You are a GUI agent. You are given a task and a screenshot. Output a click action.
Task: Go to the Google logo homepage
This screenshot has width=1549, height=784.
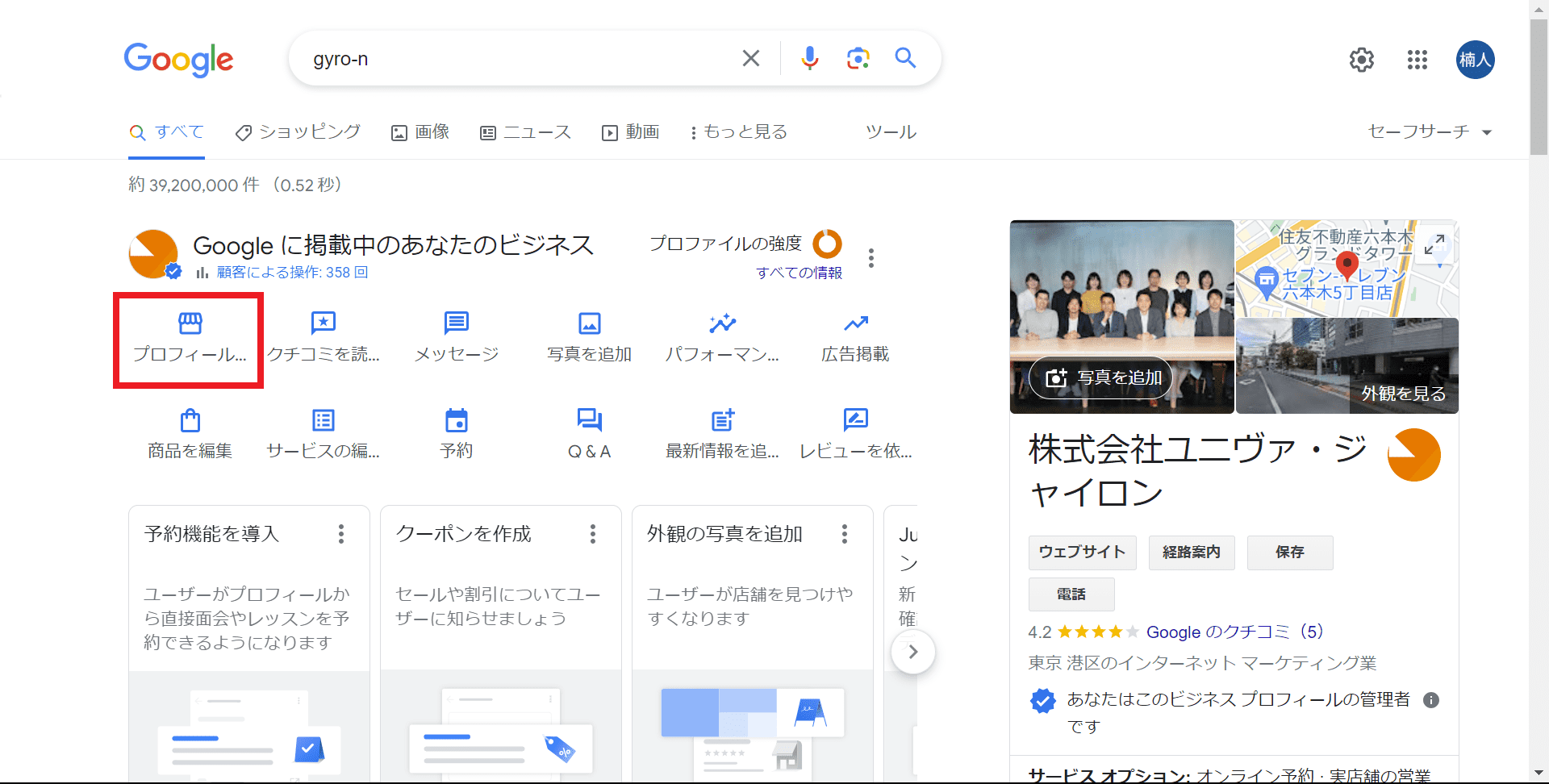(178, 60)
